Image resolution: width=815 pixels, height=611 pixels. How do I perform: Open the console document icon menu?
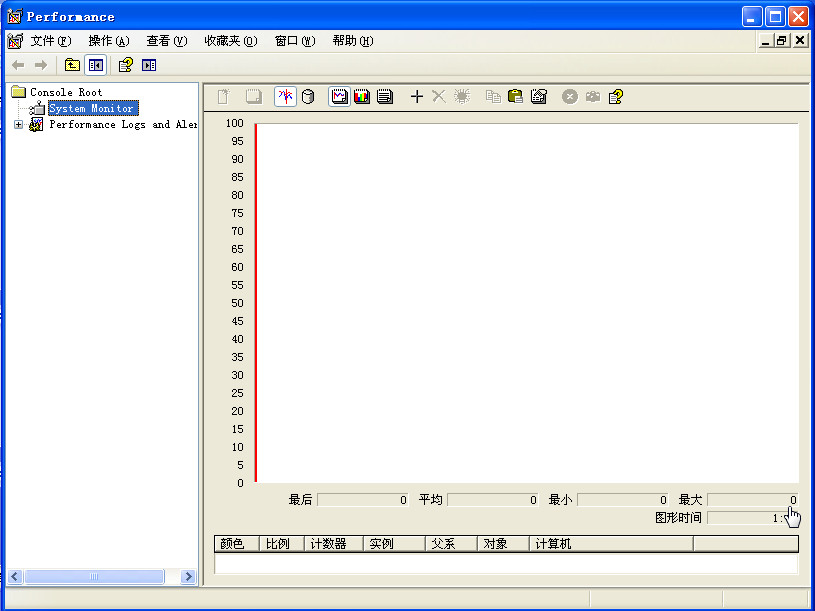point(15,41)
